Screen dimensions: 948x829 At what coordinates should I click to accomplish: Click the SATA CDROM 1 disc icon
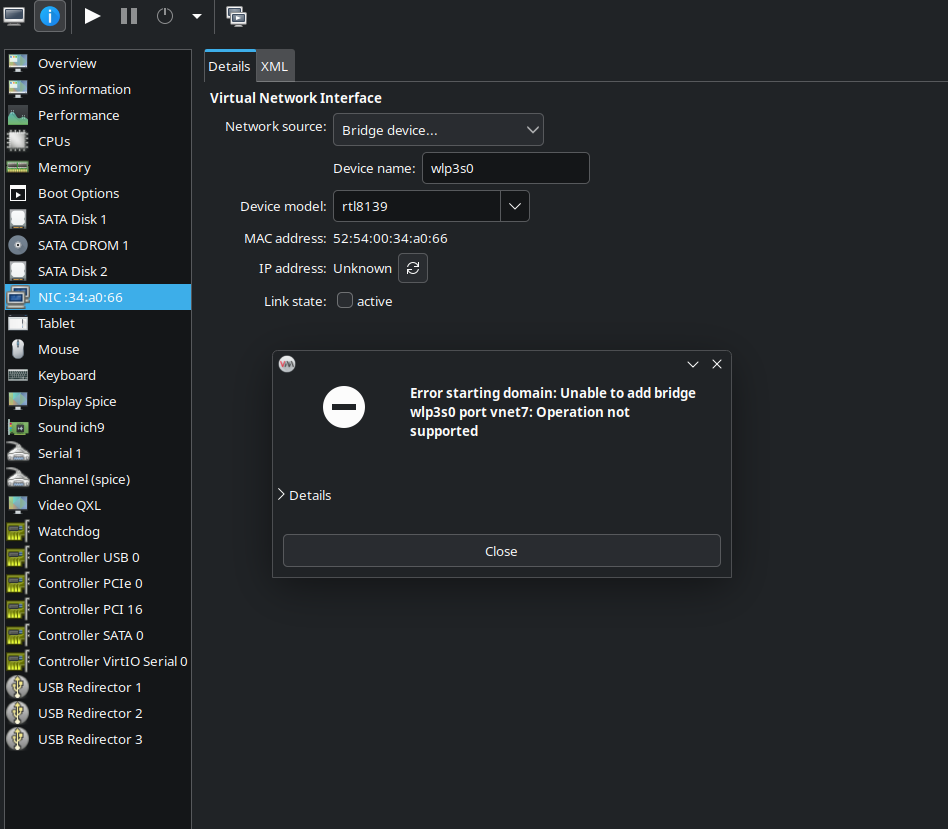(x=18, y=245)
